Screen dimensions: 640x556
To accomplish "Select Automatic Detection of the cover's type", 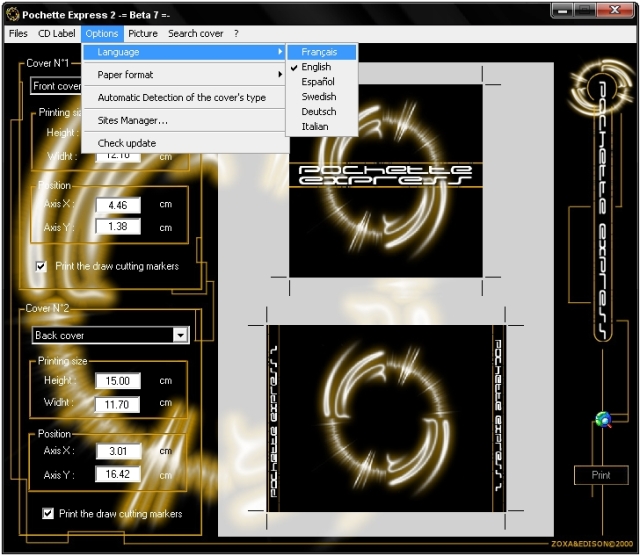I will (184, 98).
